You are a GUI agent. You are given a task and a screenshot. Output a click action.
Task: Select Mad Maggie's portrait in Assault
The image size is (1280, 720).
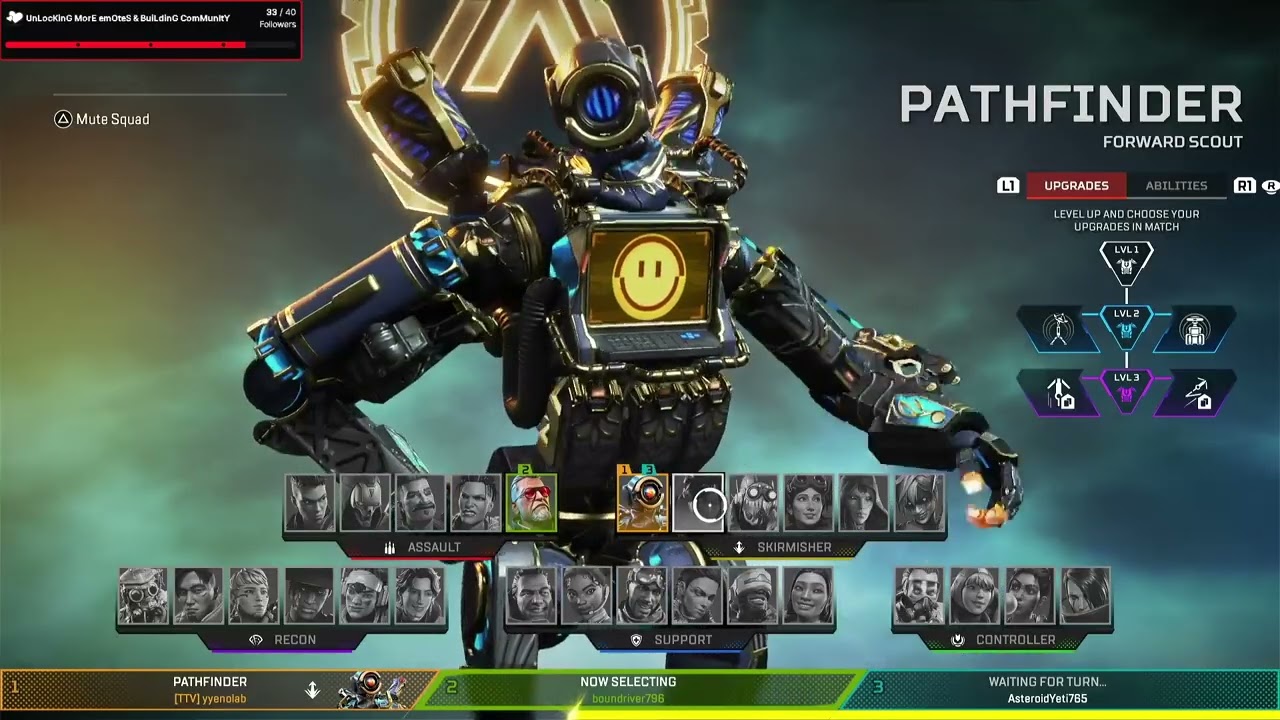click(x=475, y=503)
